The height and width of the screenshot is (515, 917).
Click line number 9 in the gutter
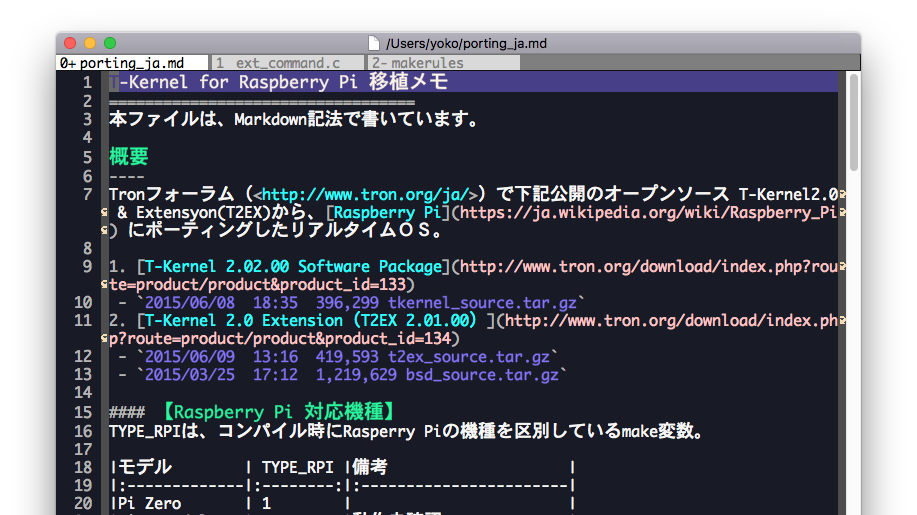[x=87, y=267]
